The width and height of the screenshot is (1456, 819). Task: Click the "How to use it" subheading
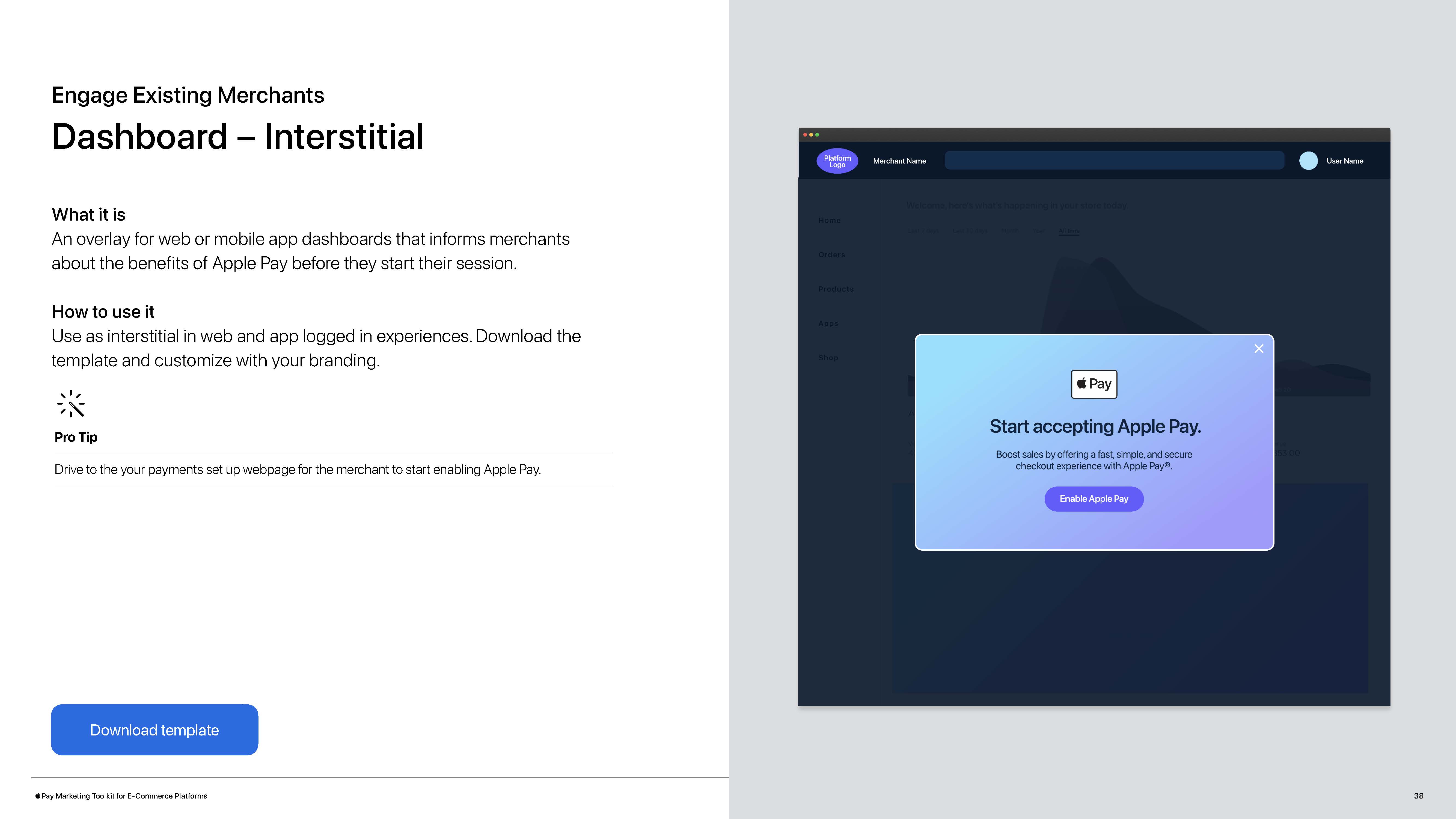[x=103, y=312]
